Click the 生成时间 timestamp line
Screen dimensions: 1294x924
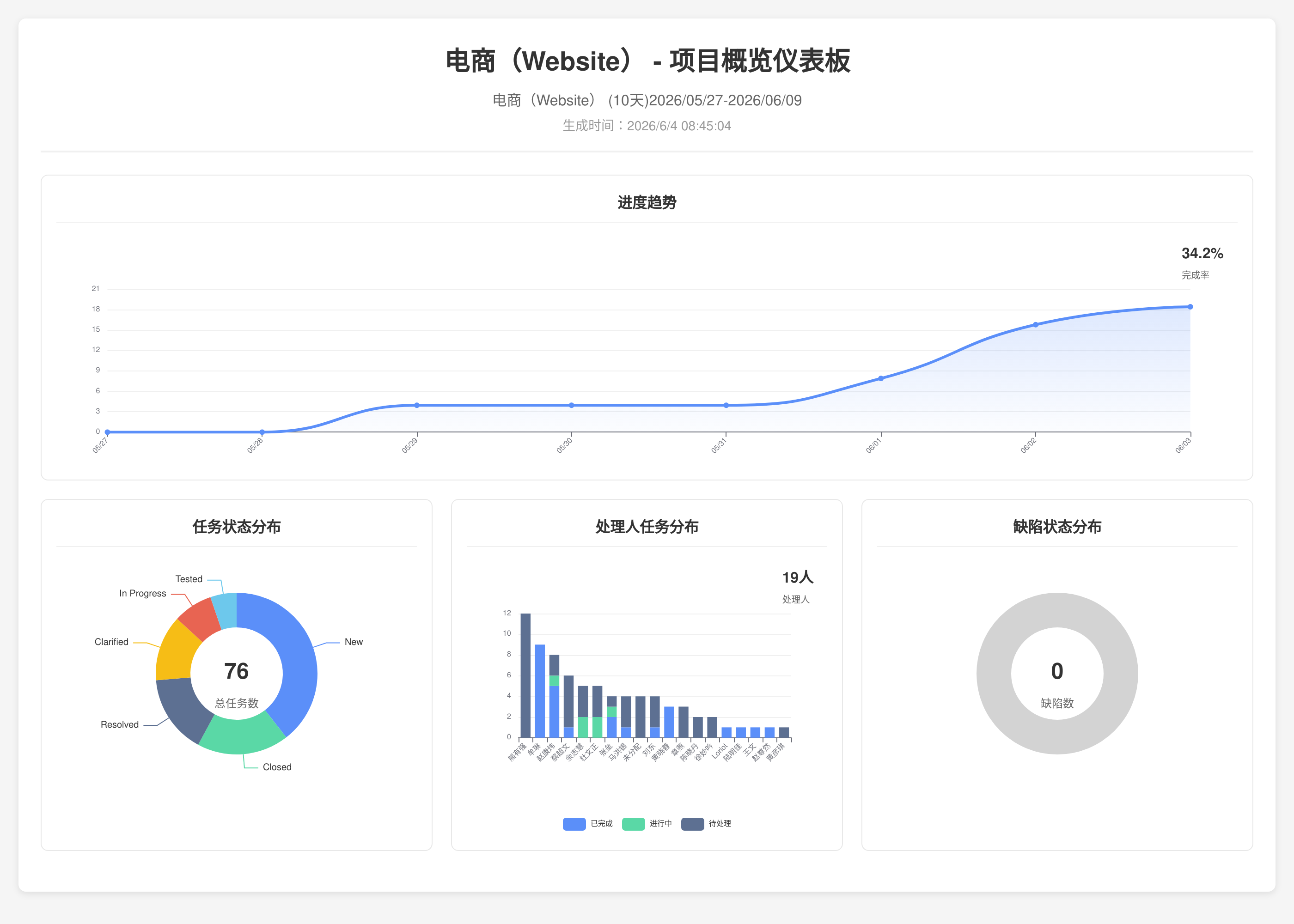pos(647,126)
